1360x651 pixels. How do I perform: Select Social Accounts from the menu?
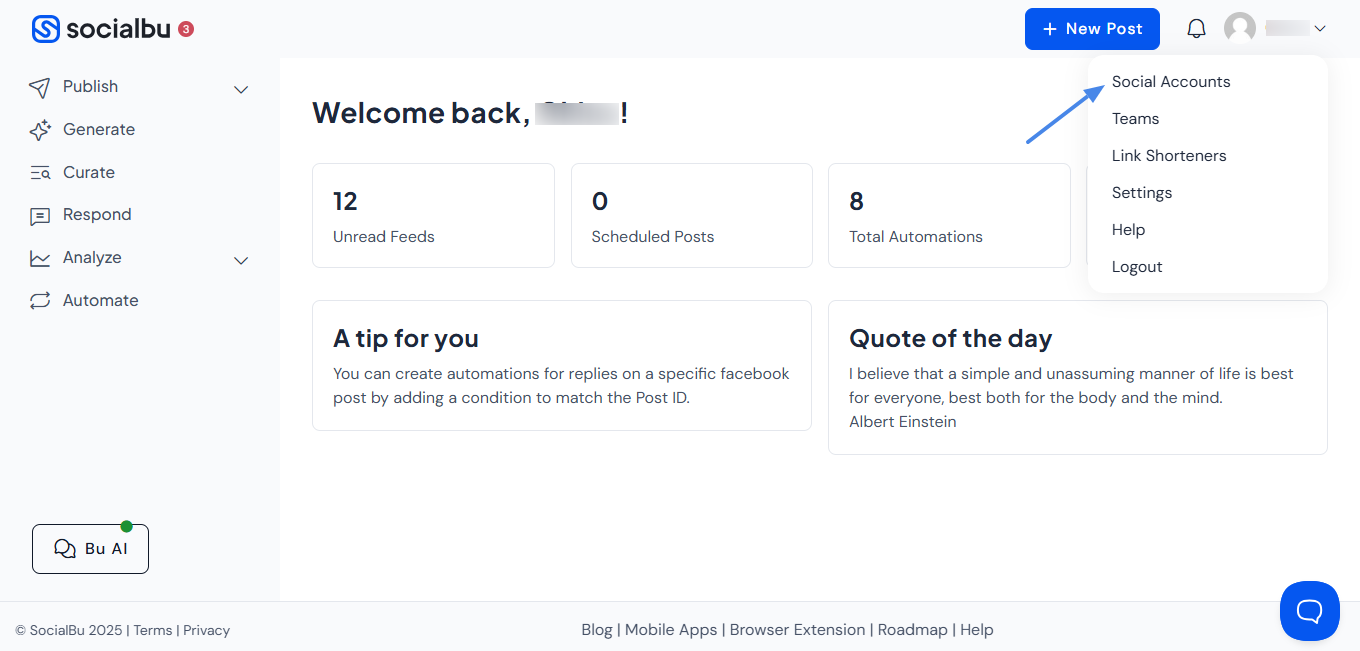tap(1171, 82)
